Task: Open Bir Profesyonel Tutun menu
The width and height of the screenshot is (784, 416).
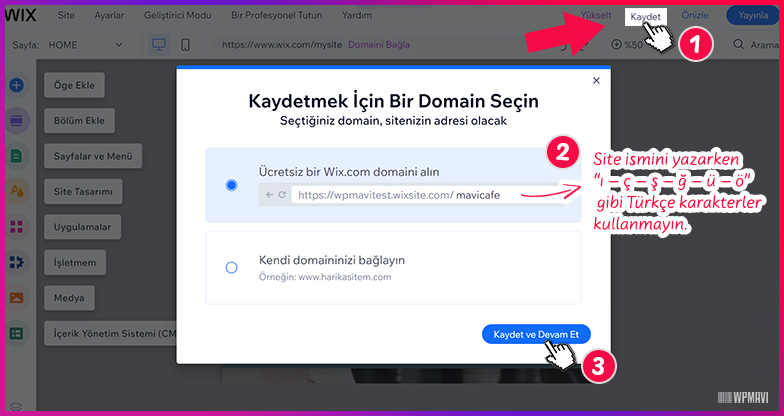Action: pyautogui.click(x=276, y=16)
